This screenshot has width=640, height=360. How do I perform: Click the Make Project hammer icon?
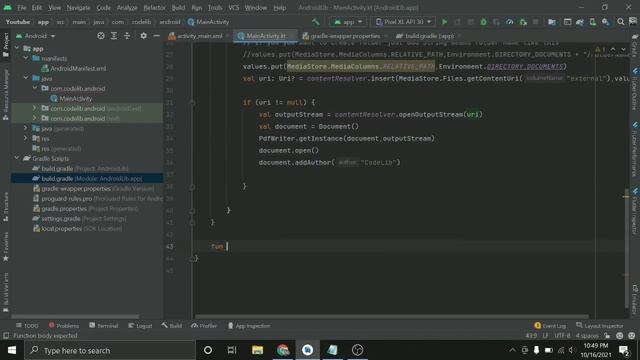(x=316, y=21)
